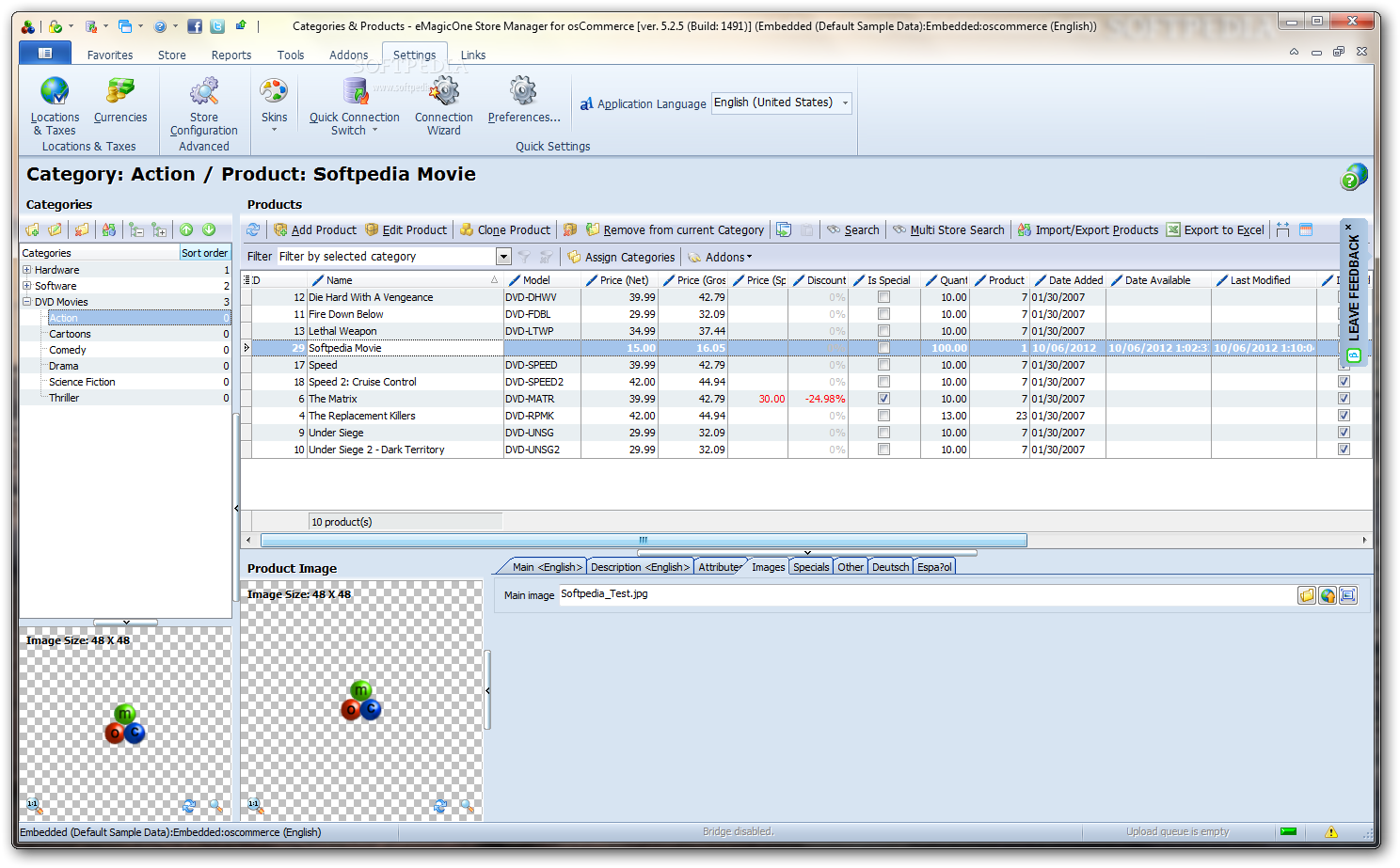Click Clone Product button

click(504, 230)
